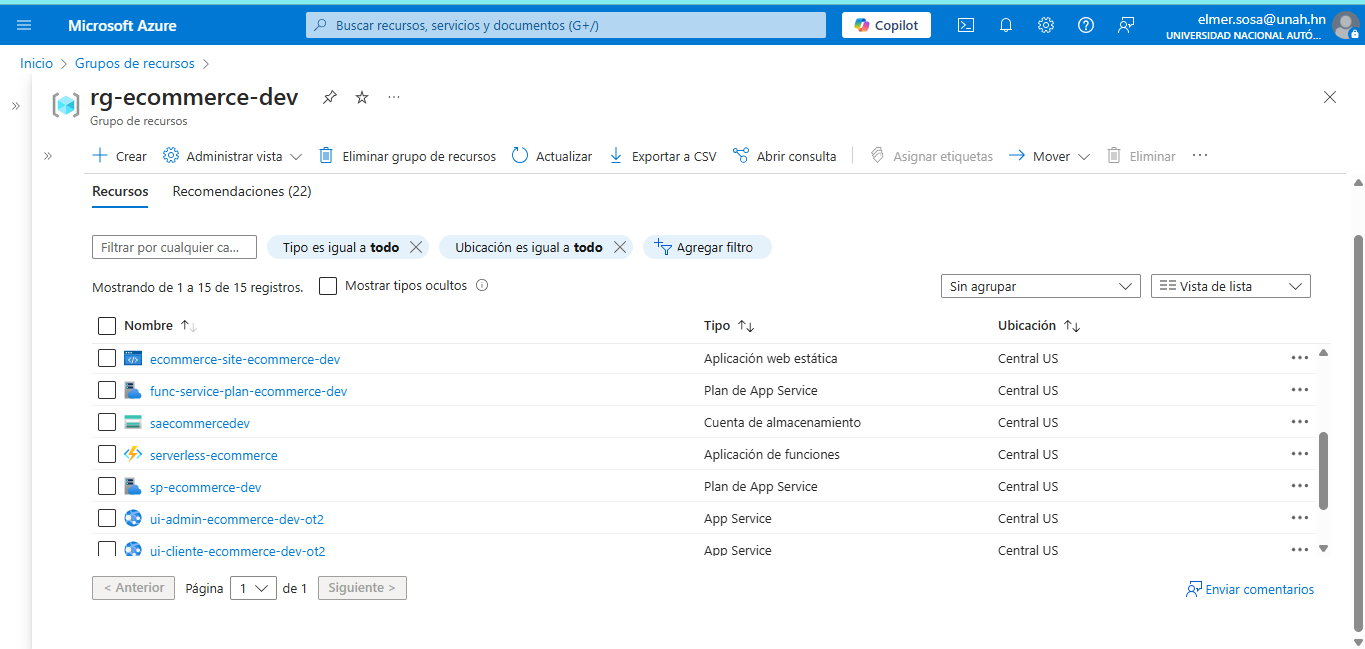Open the Cloud Shell terminal icon
This screenshot has height=649, width=1365.
point(965,24)
